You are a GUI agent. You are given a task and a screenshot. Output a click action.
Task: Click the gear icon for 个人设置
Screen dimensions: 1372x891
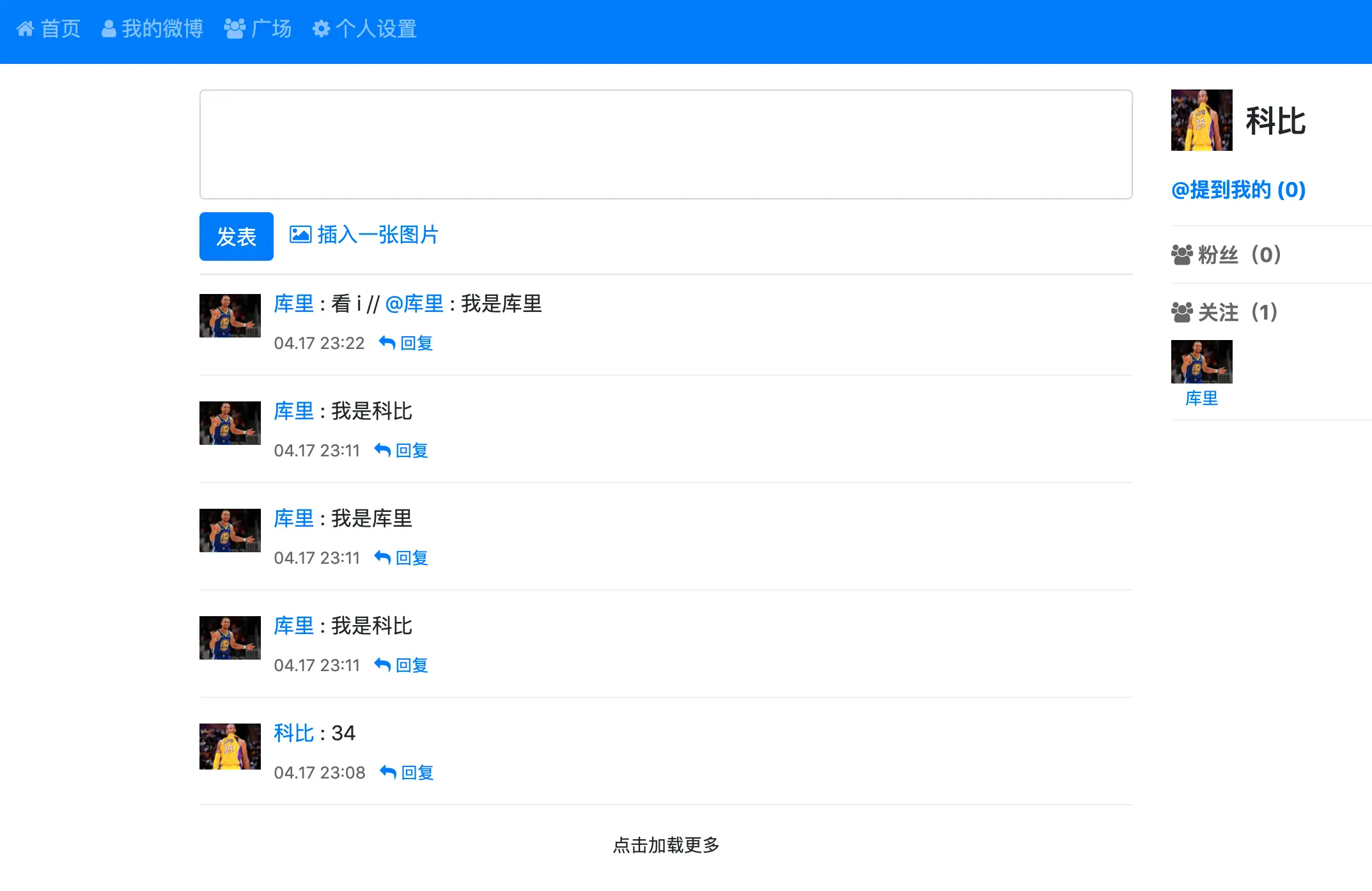click(321, 29)
